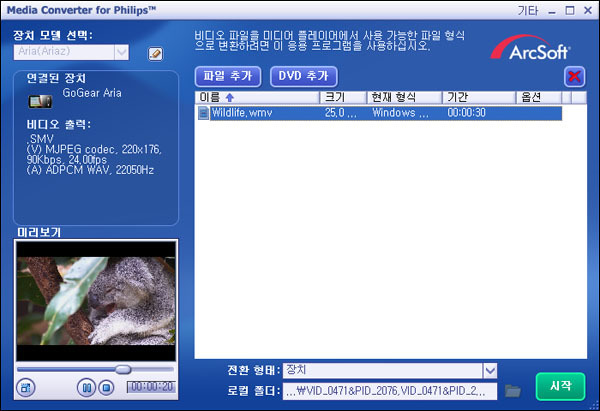The image size is (600, 411).
Task: Remove selected file with red X button
Action: coord(574,77)
